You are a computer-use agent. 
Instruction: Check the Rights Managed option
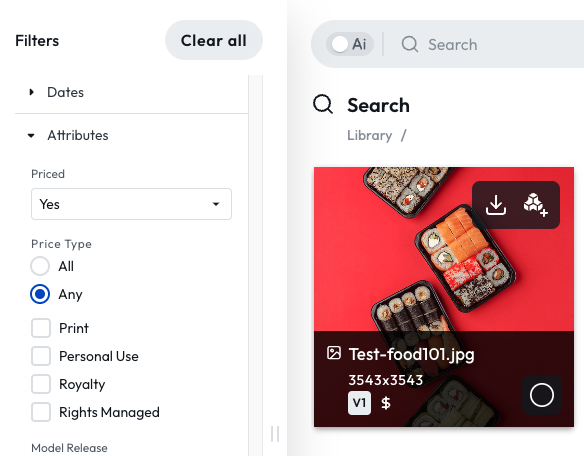pyautogui.click(x=41, y=412)
